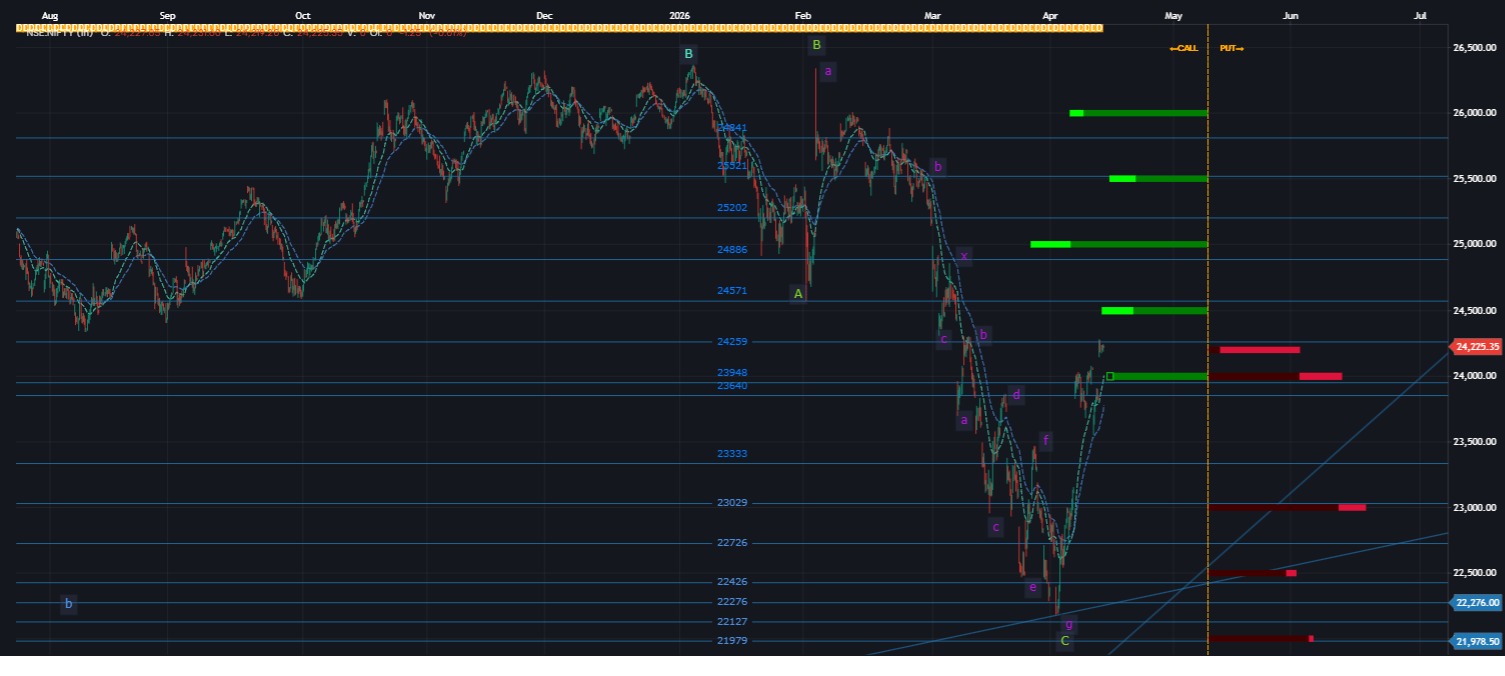Viewport: 1505px width, 676px height.
Task: Click the May label on time axis
Action: [x=1173, y=15]
